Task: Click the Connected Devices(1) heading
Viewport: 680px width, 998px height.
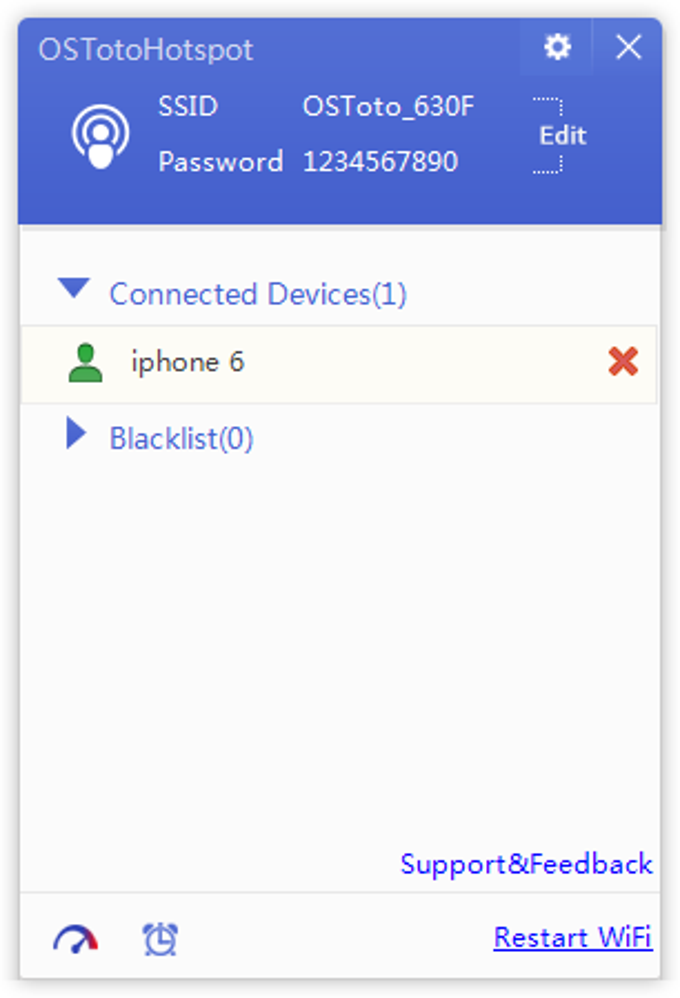Action: click(x=258, y=294)
